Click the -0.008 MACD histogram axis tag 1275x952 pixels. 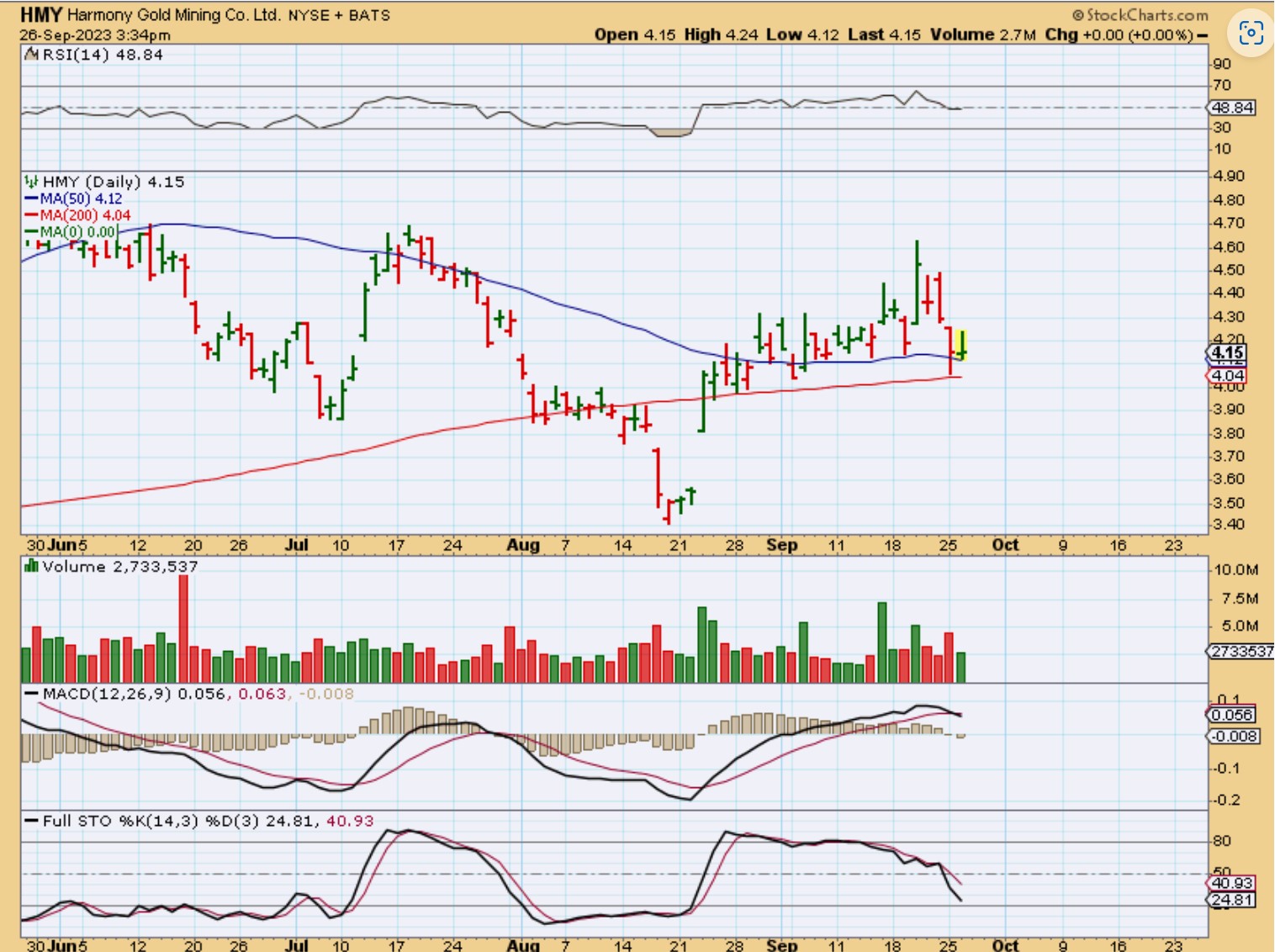point(1234,737)
